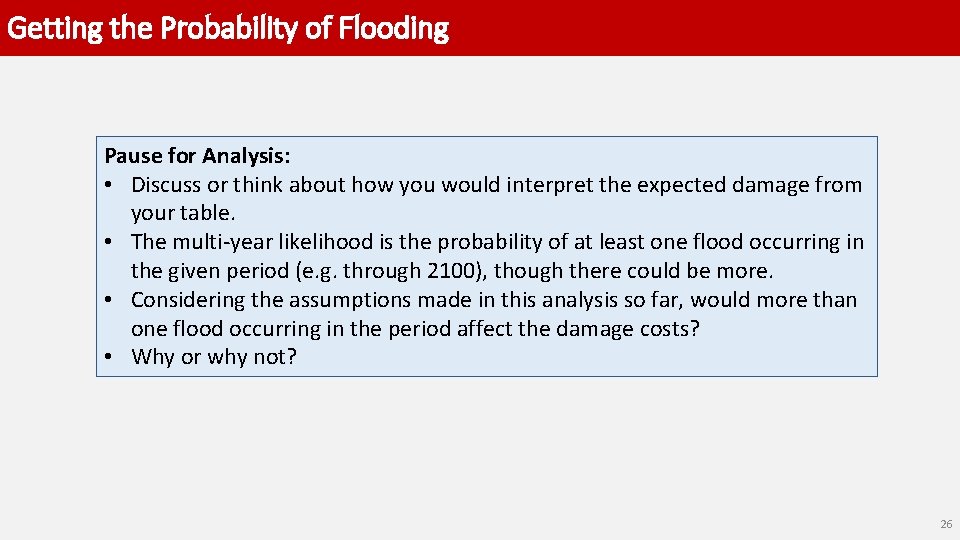
Task: Click the empty grey area below the text box
Action: 480,450
